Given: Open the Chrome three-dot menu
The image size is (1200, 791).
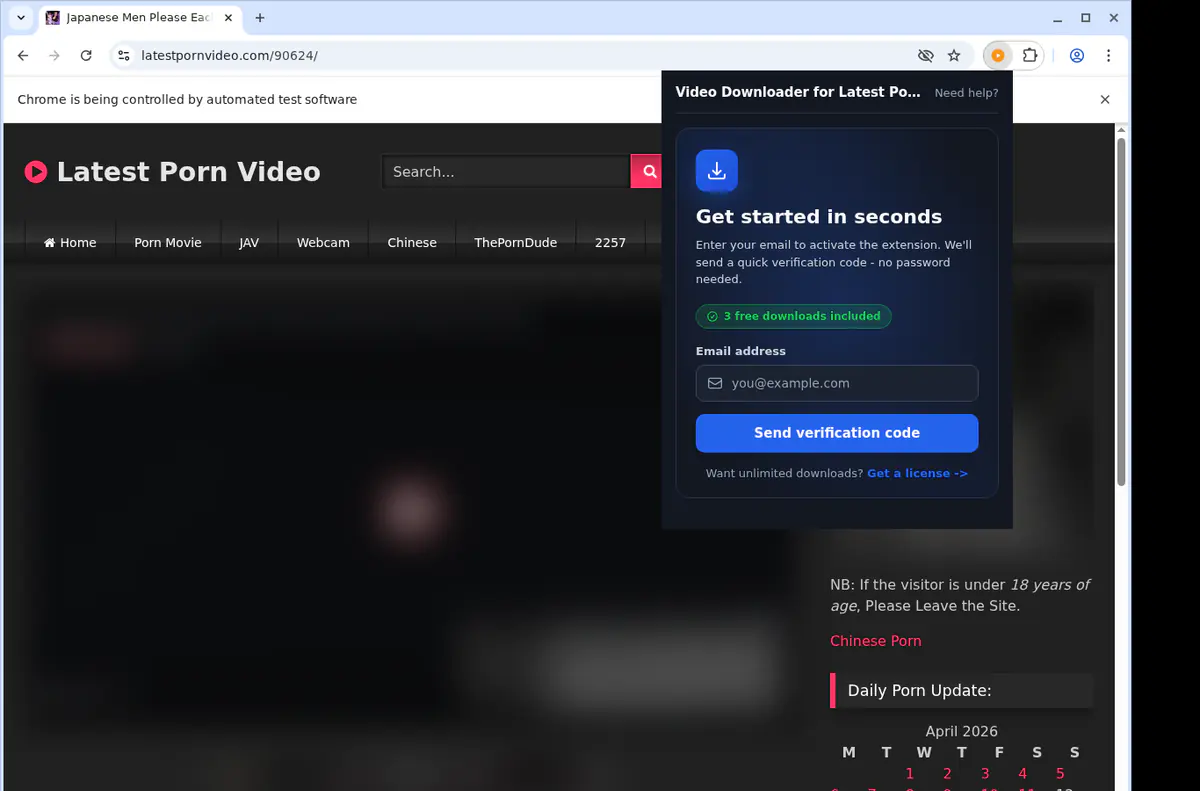Looking at the screenshot, I should [x=1109, y=56].
